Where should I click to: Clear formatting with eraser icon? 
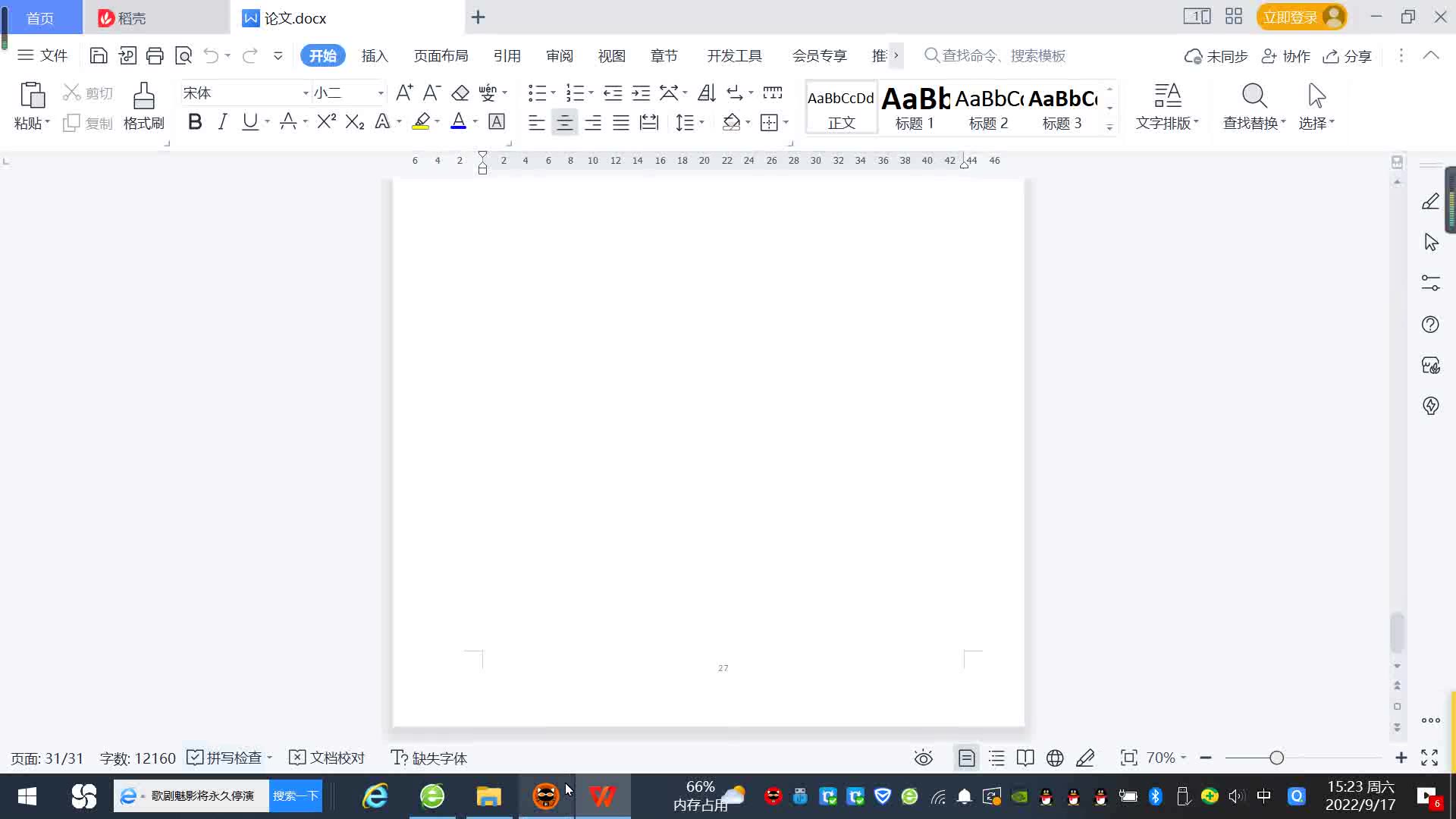coord(460,93)
